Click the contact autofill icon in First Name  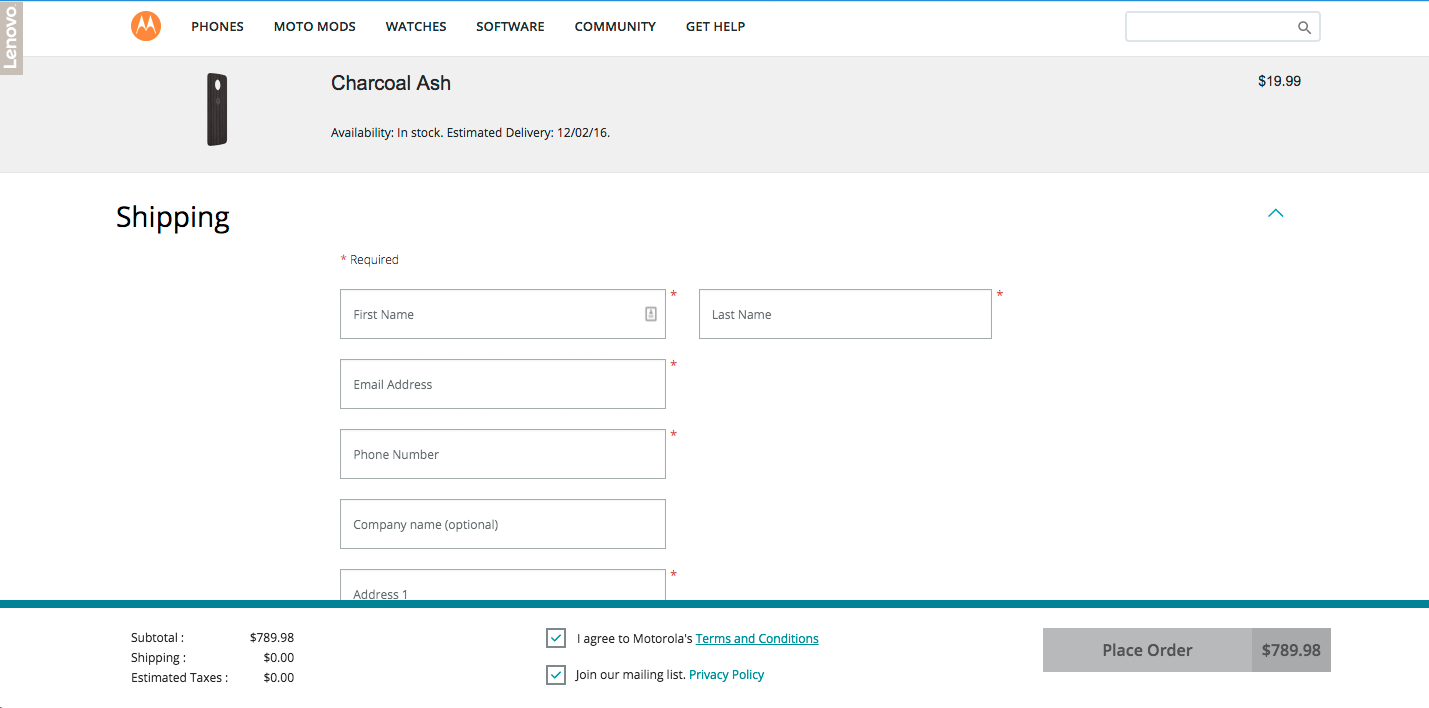[651, 314]
